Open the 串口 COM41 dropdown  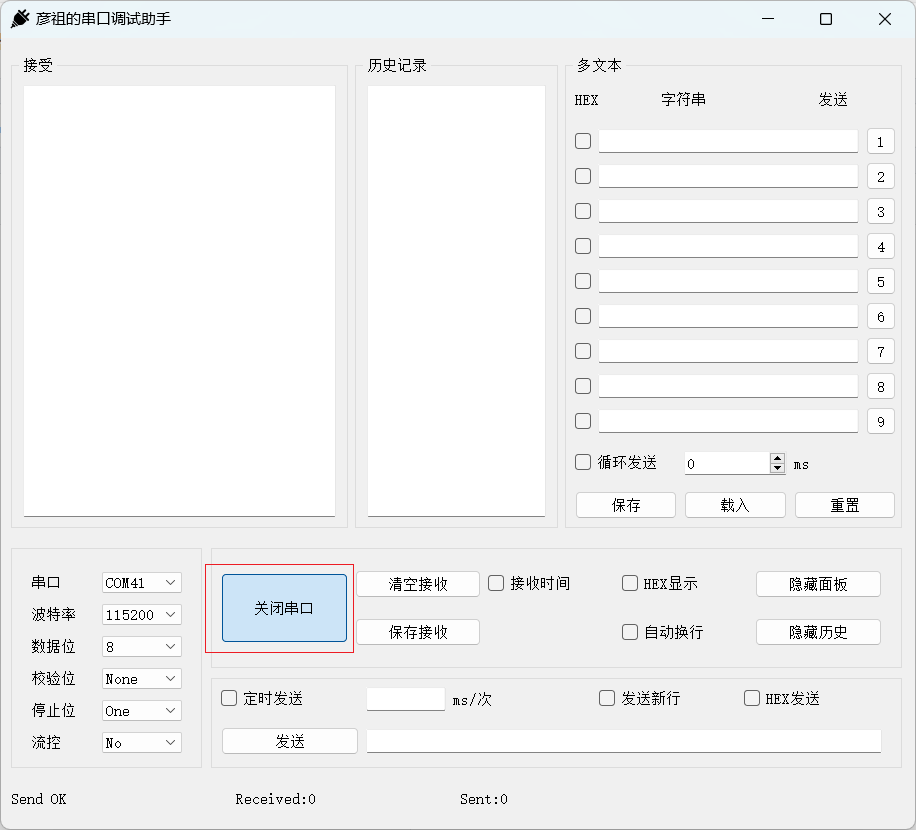141,582
